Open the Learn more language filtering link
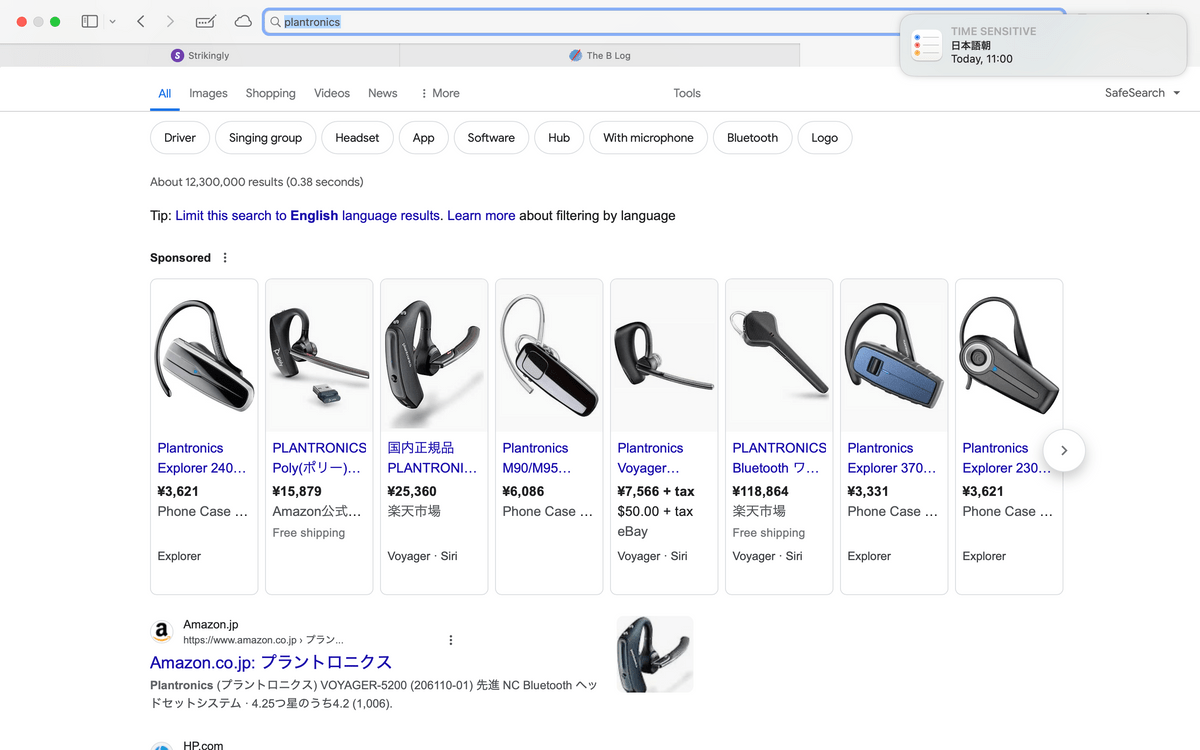 [x=481, y=216]
